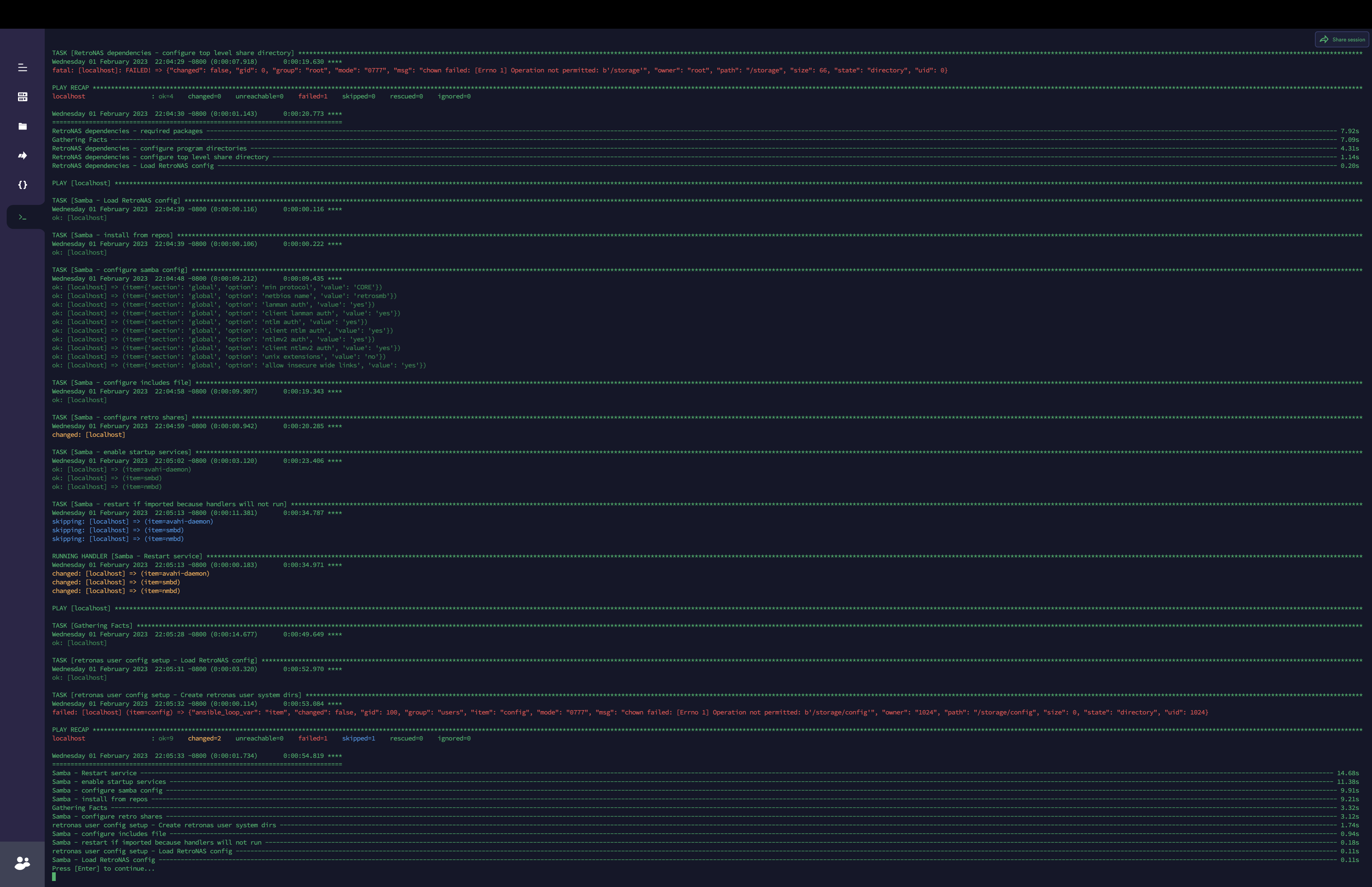The height and width of the screenshot is (887, 1372).
Task: Select the TASK Samba configure samba config header
Action: point(120,269)
